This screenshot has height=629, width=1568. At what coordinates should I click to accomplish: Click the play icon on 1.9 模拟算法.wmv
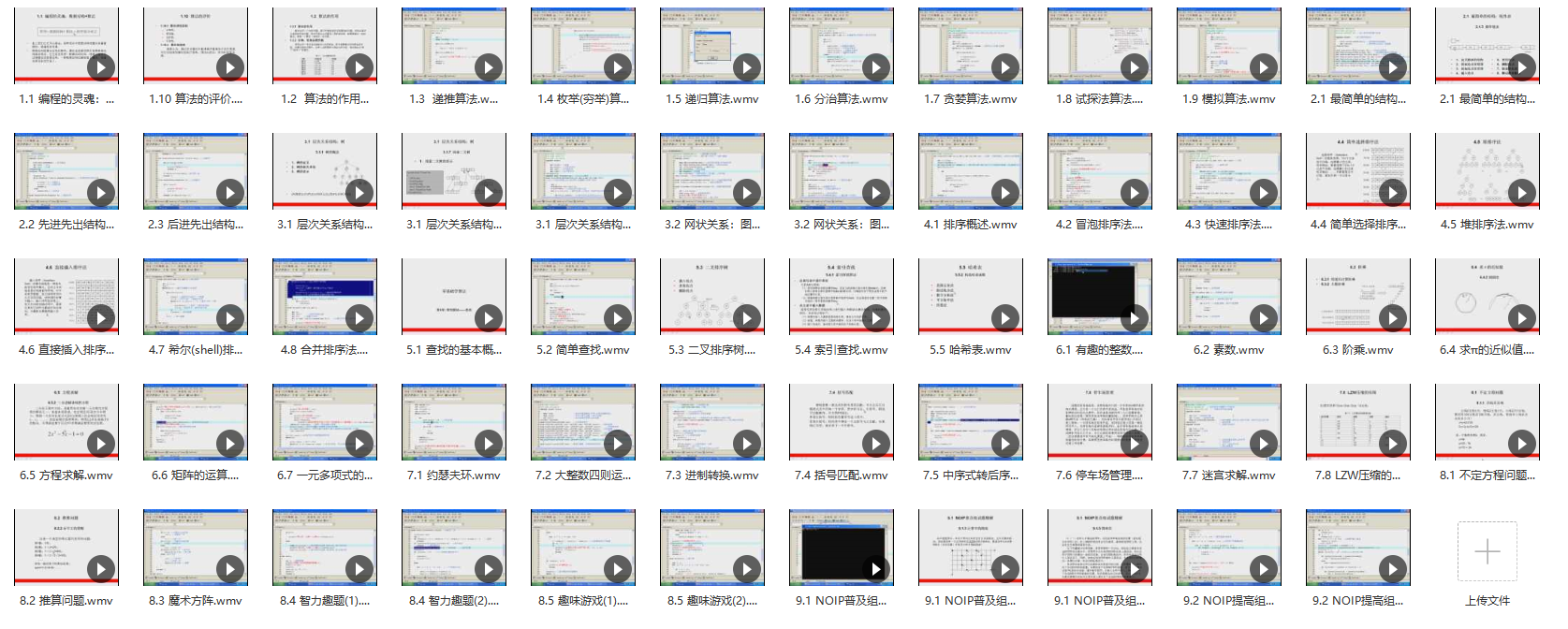point(1263,67)
